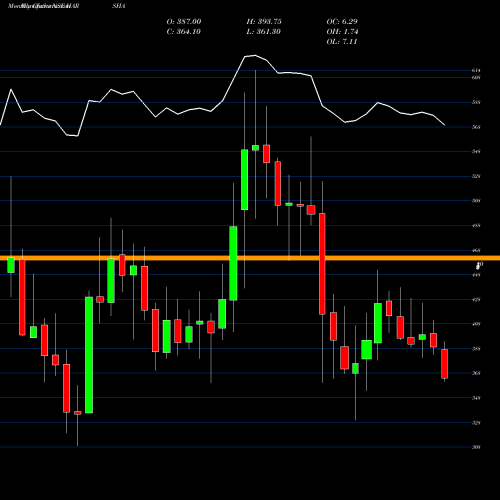The image size is (500, 500).
Task: Click the 328 price axis label
Action: (476, 423)
